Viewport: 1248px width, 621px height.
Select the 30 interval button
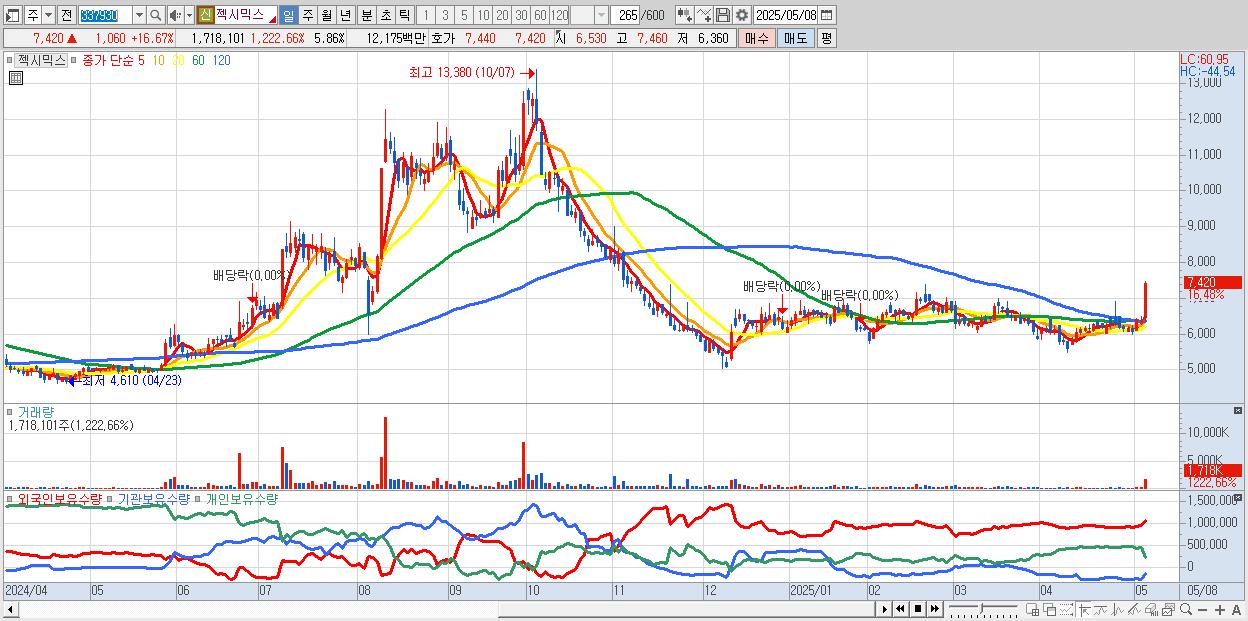click(521, 15)
